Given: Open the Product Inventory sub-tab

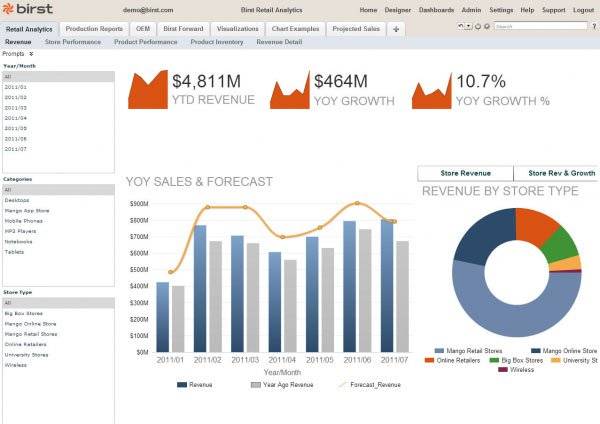Looking at the screenshot, I should click(x=216, y=43).
